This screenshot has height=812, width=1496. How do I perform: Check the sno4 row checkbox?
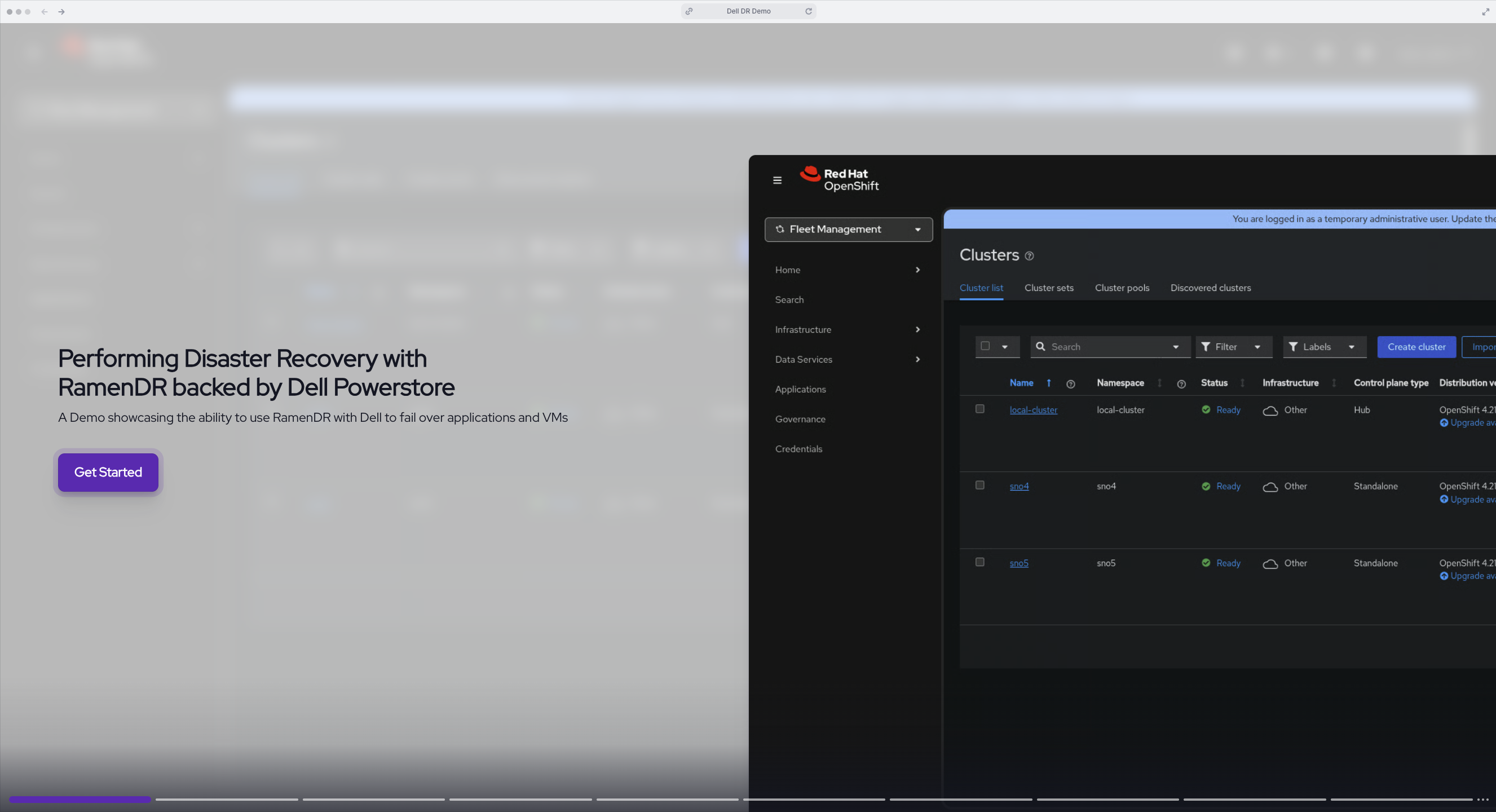click(979, 485)
